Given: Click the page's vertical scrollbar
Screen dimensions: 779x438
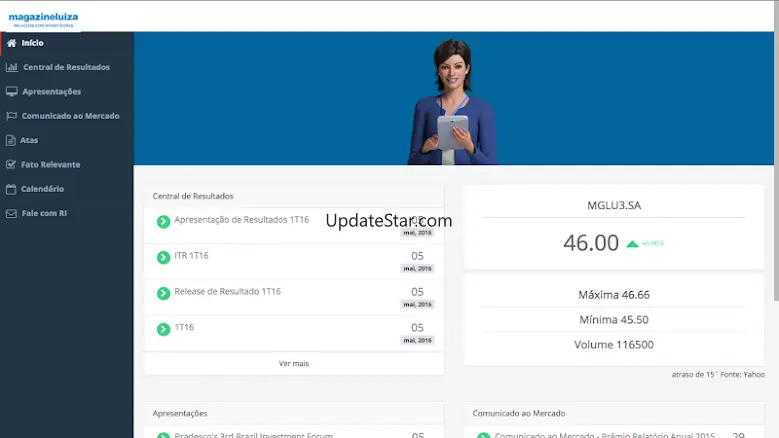Looking at the screenshot, I should click(x=775, y=150).
